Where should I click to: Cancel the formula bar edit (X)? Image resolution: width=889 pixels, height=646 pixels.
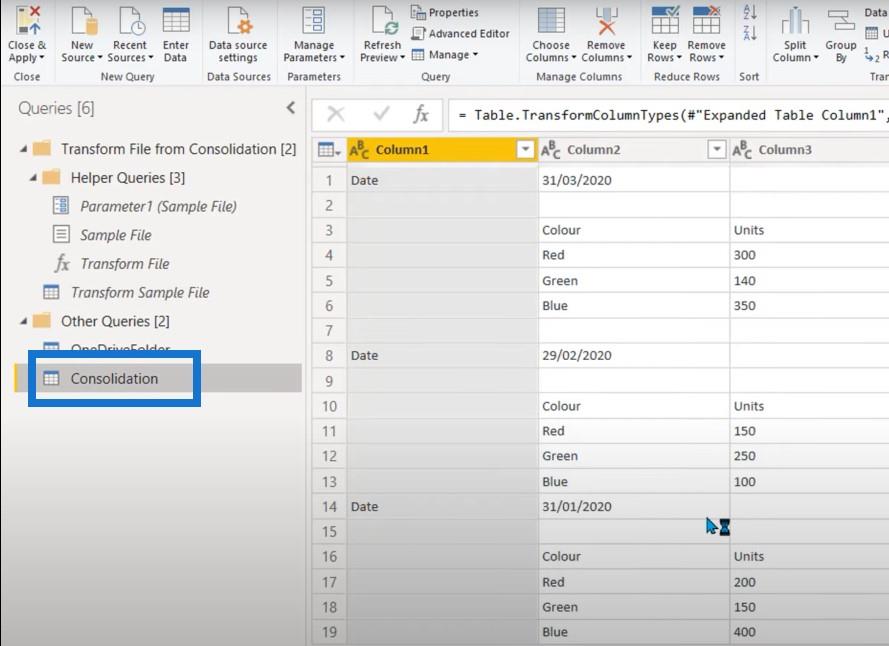pyautogui.click(x=336, y=115)
